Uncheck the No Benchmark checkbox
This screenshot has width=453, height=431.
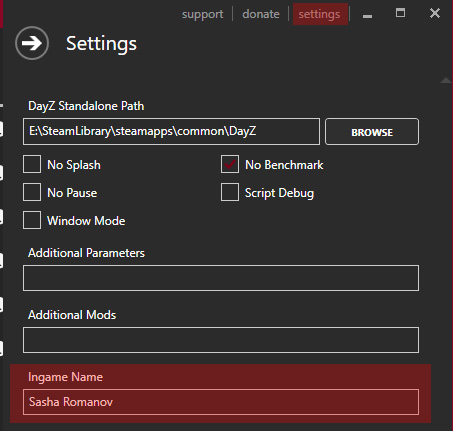pyautogui.click(x=230, y=164)
